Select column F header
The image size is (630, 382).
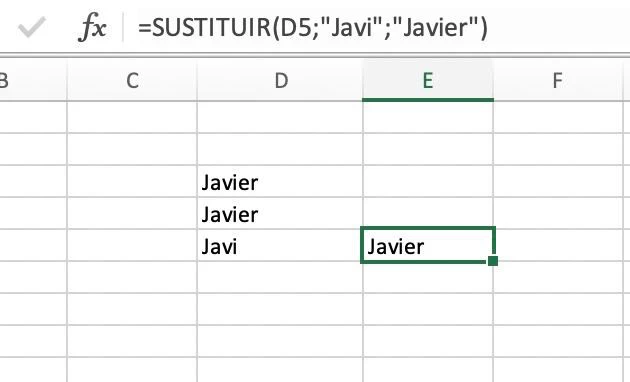click(x=558, y=81)
